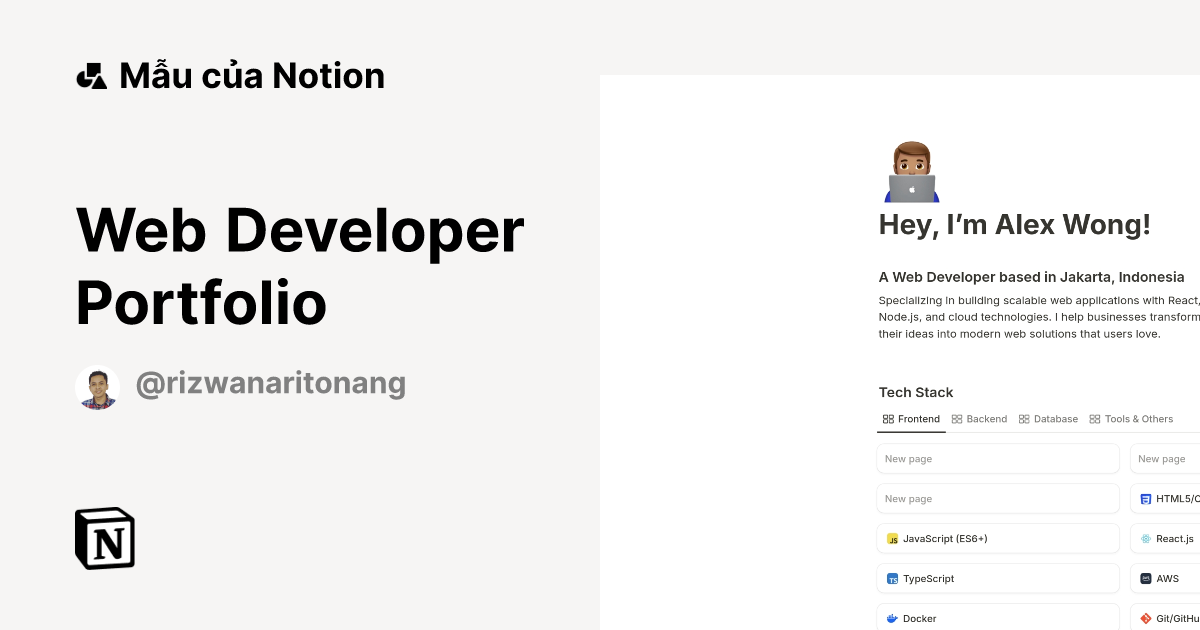
Task: Click the large Notion N logo bottom left
Action: tap(104, 538)
